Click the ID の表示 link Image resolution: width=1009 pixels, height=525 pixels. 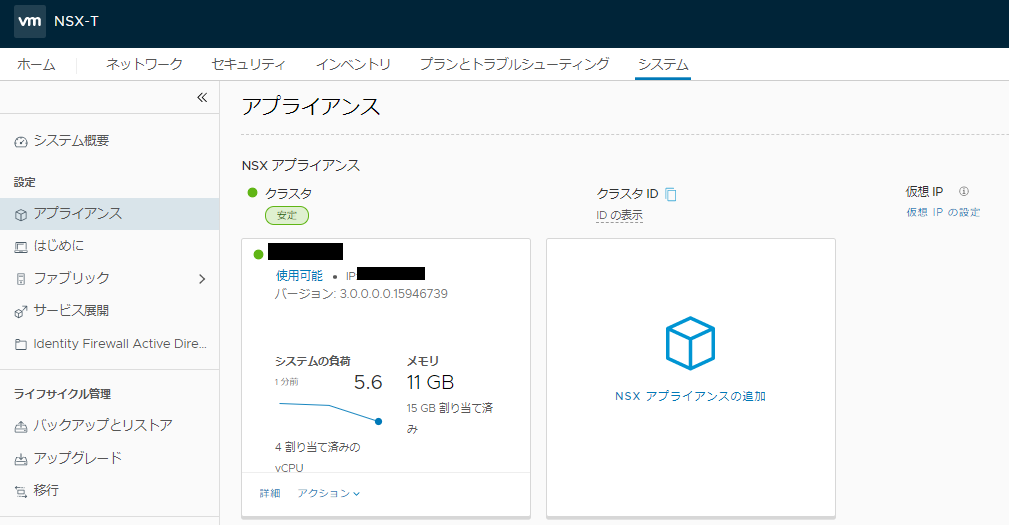click(619, 216)
